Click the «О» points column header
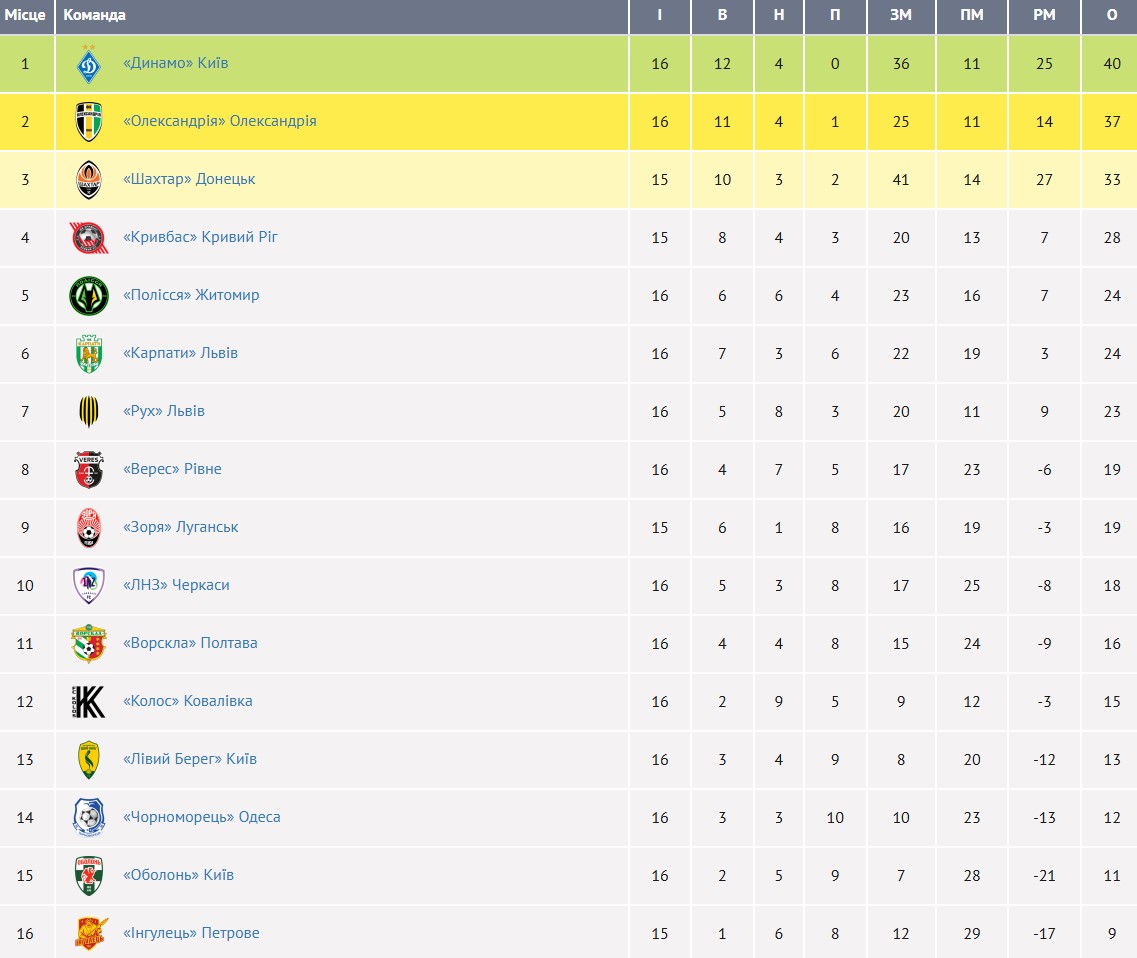The image size is (1137, 958). coord(1112,15)
